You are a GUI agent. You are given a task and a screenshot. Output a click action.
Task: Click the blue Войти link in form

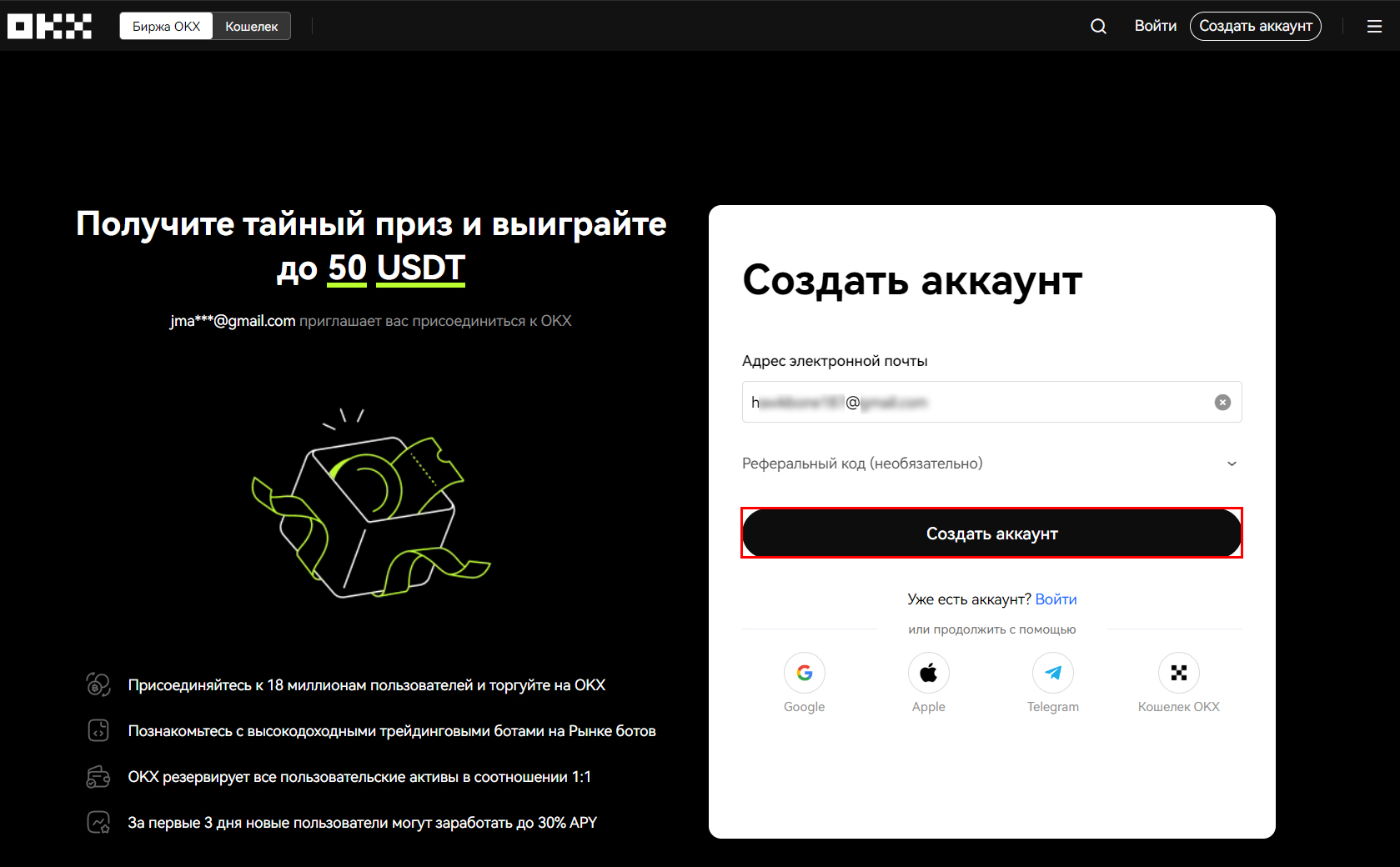click(x=1056, y=599)
